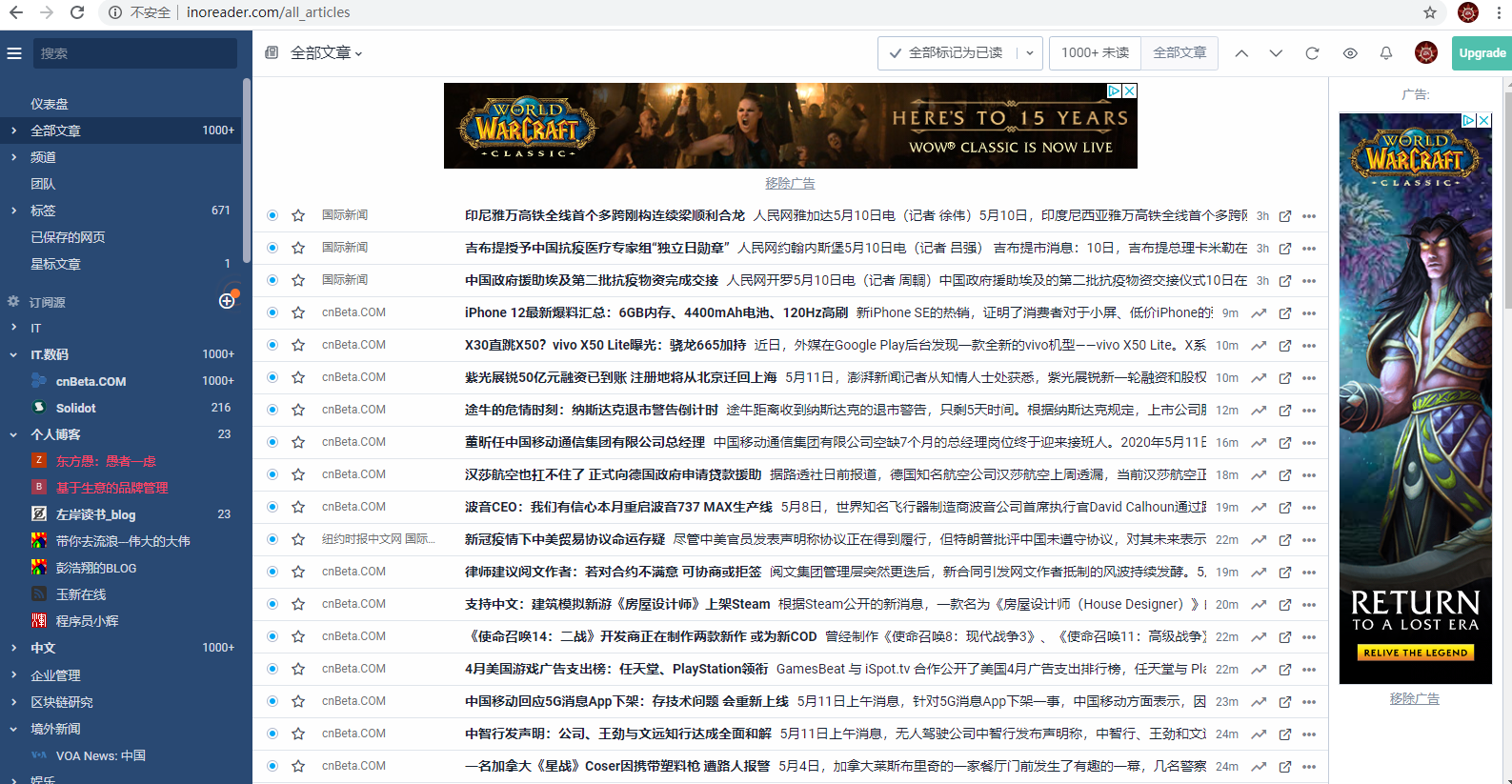Open the eye view options icon
The height and width of the screenshot is (784, 1512).
1350,53
